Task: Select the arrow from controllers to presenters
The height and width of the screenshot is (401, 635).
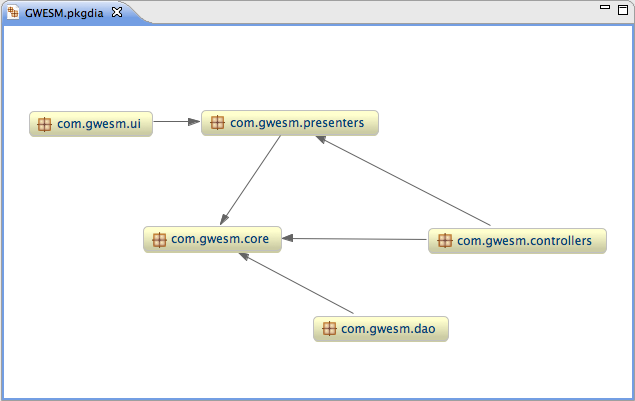Action: (x=403, y=181)
